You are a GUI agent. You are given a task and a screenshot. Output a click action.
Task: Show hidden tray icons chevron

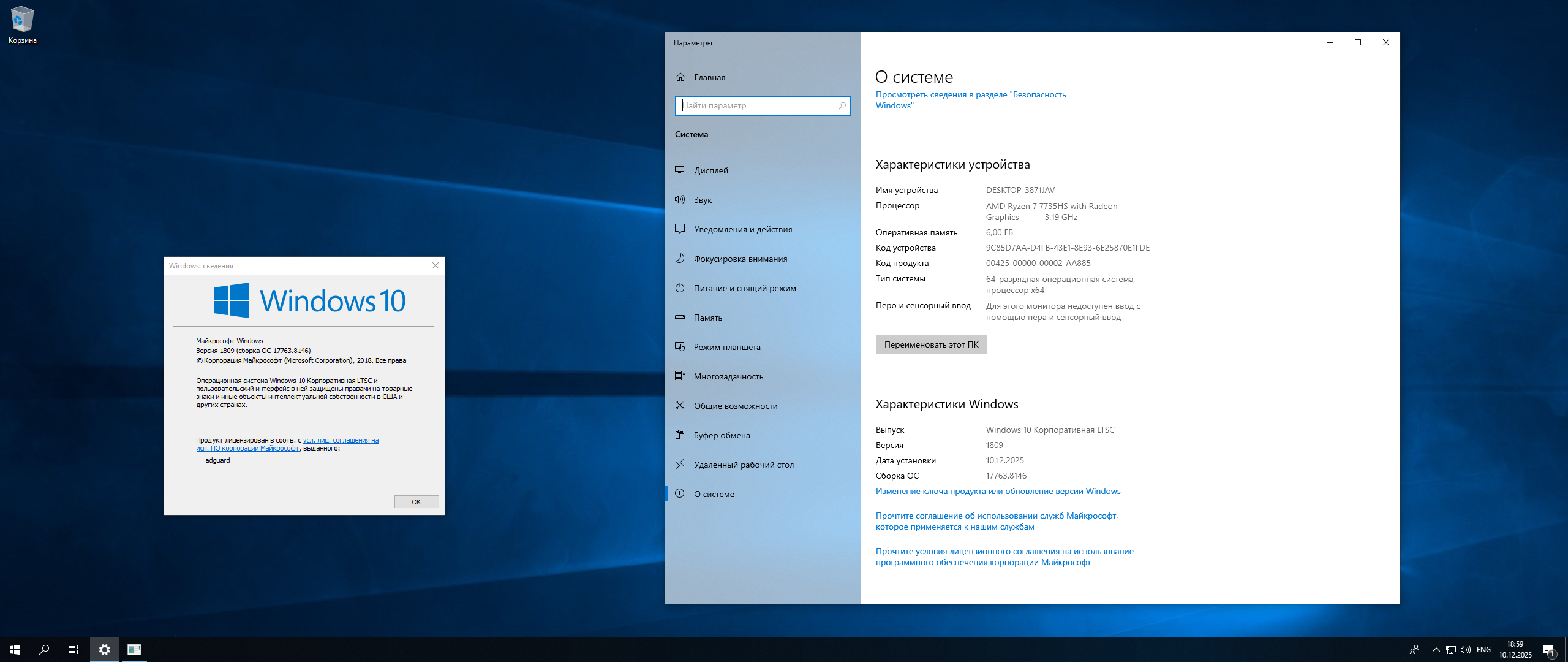click(x=1436, y=649)
